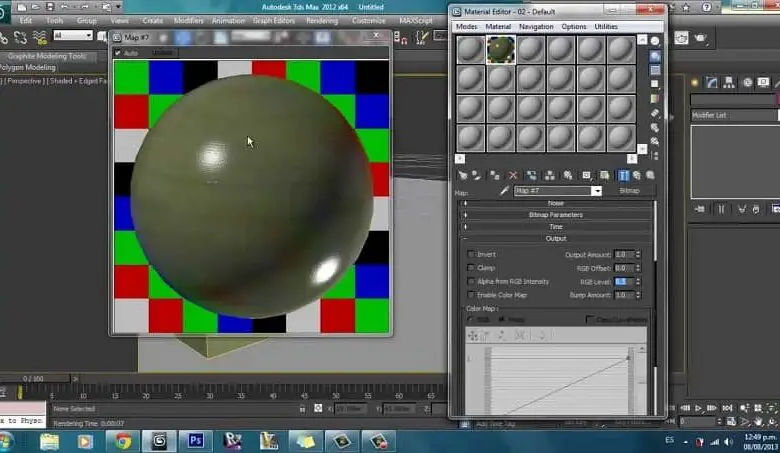Toggle Auto checkbox in Map #7 window

[x=118, y=53]
